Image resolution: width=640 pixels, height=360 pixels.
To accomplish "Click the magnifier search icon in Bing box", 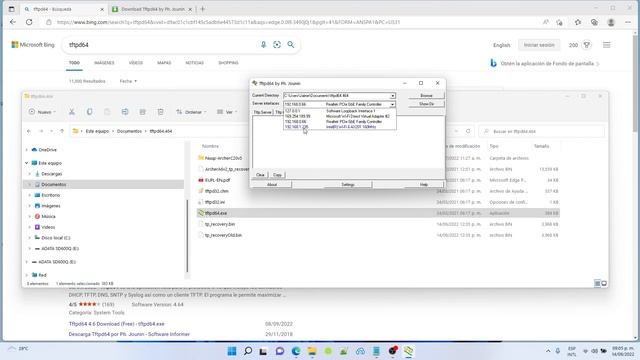I will 291,44.
